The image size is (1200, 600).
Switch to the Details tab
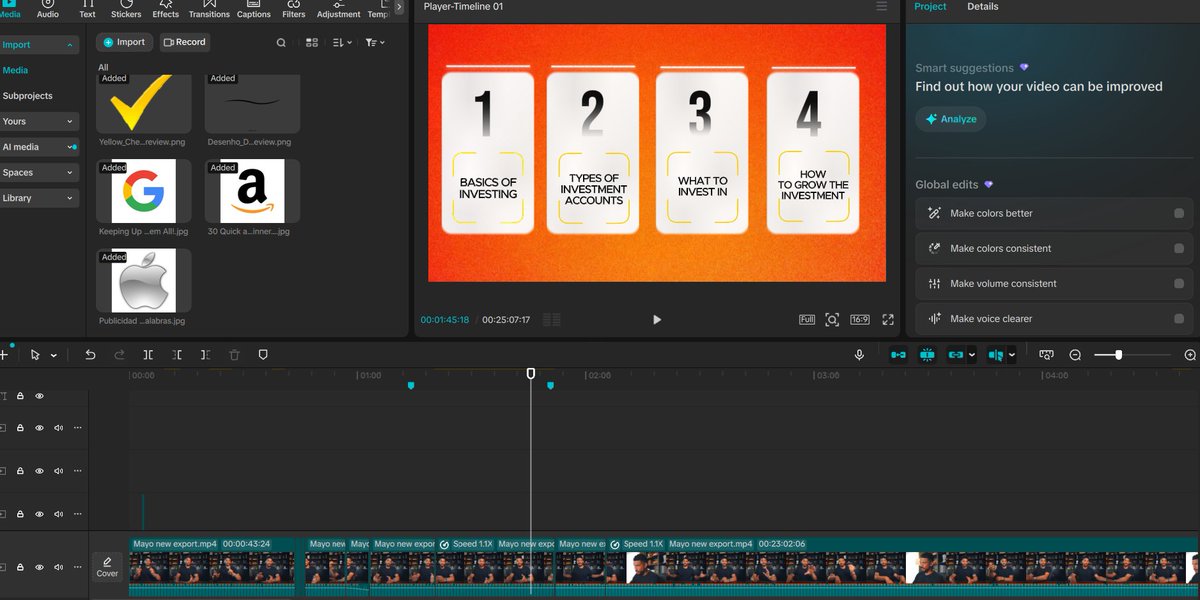pos(982,6)
